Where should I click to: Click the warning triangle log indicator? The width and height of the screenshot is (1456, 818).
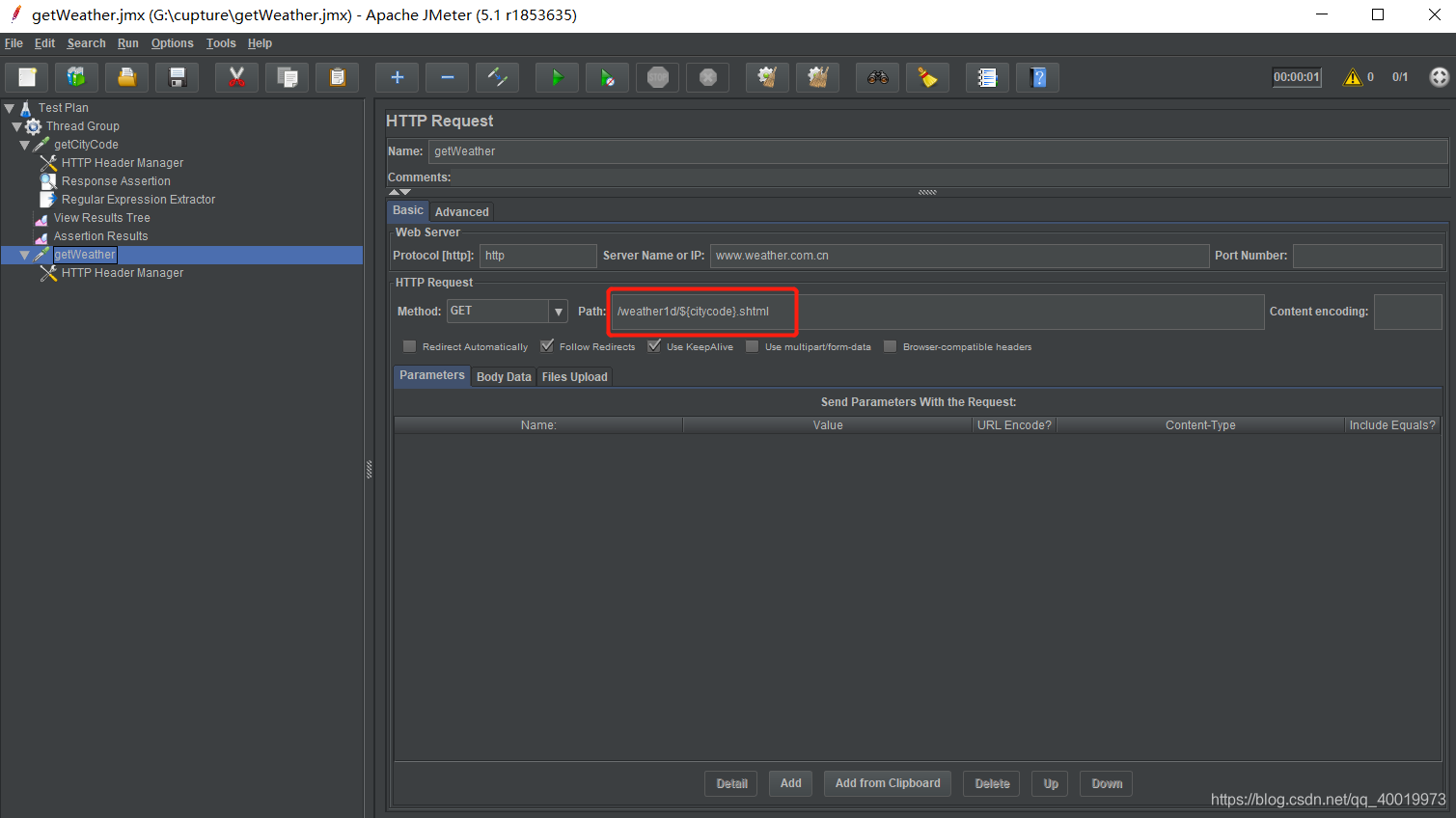coord(1353,77)
